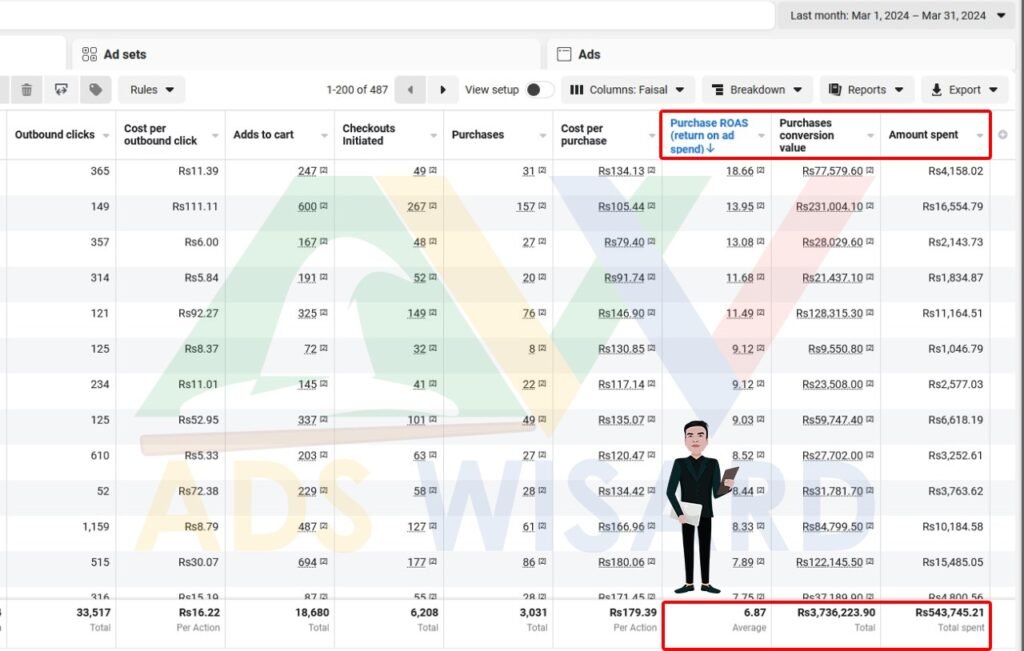The width and height of the screenshot is (1024, 651).
Task: Click the Rs16,554.79 amount spent cell
Action: [952, 206]
